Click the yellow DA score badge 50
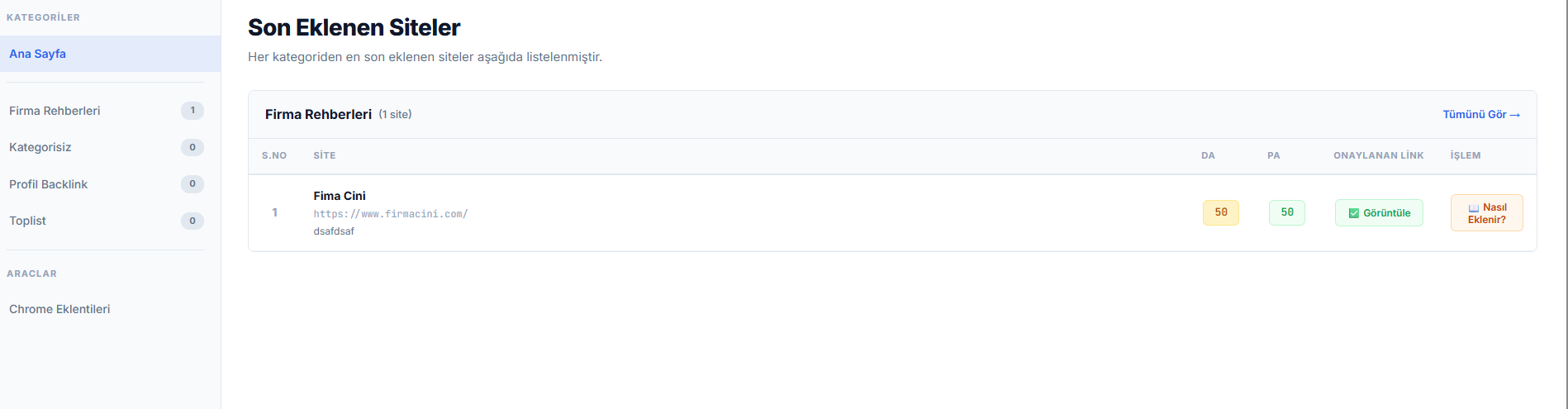 (x=1220, y=212)
